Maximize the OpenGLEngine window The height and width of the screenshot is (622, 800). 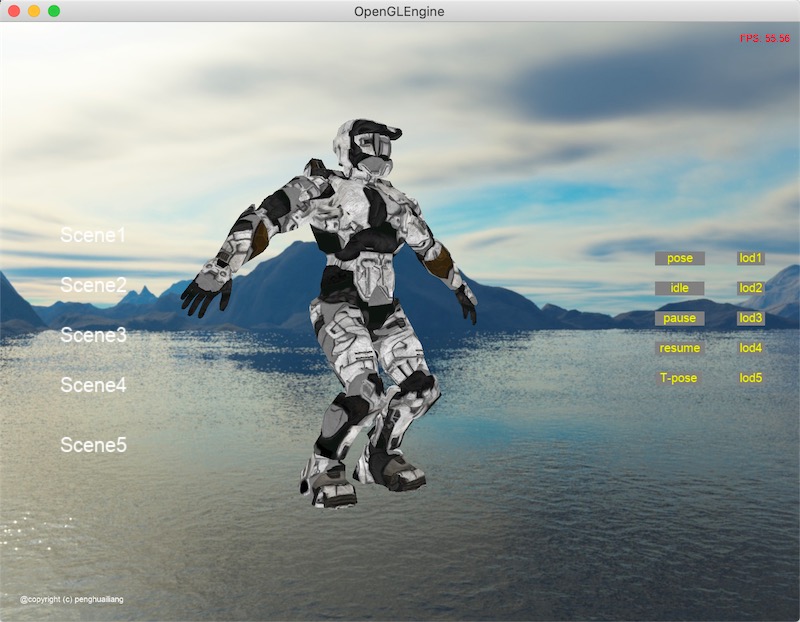pyautogui.click(x=54, y=11)
